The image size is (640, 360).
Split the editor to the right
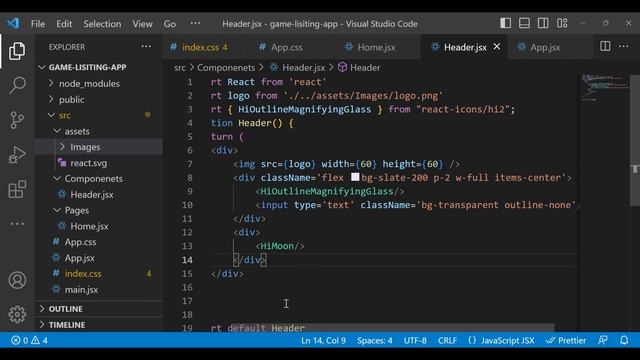point(605,47)
